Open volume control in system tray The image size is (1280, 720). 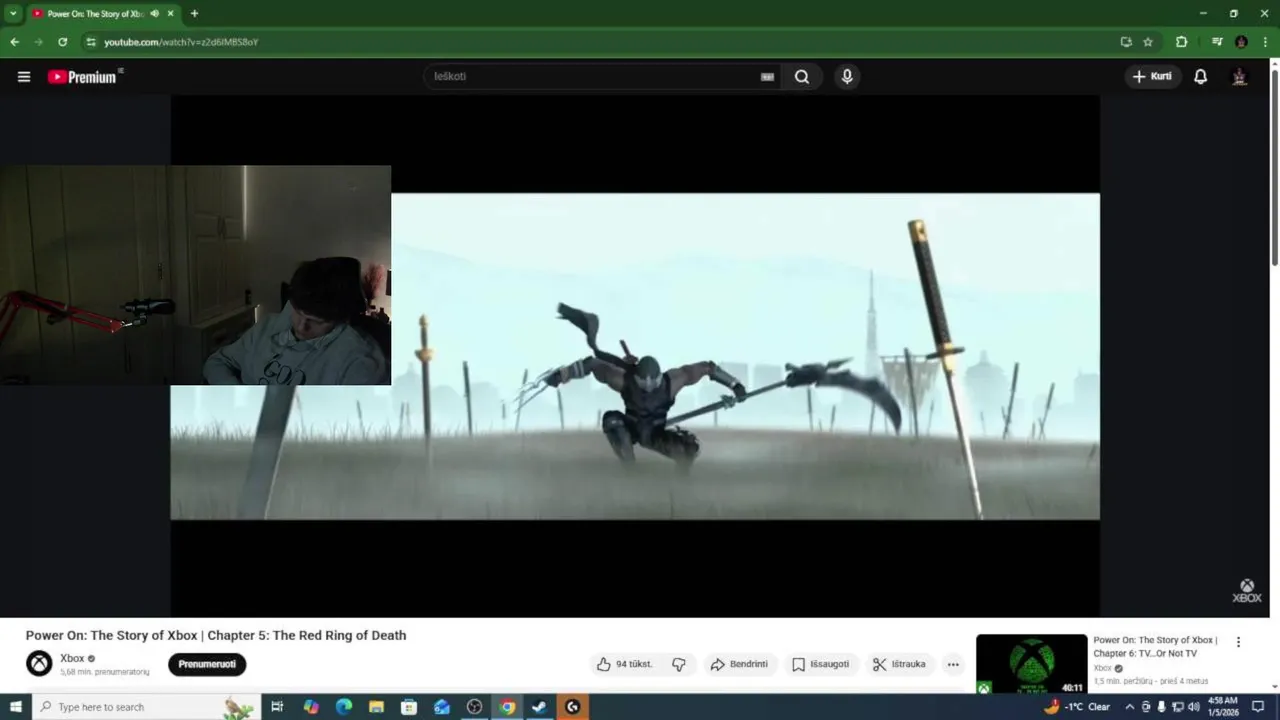coord(1193,707)
